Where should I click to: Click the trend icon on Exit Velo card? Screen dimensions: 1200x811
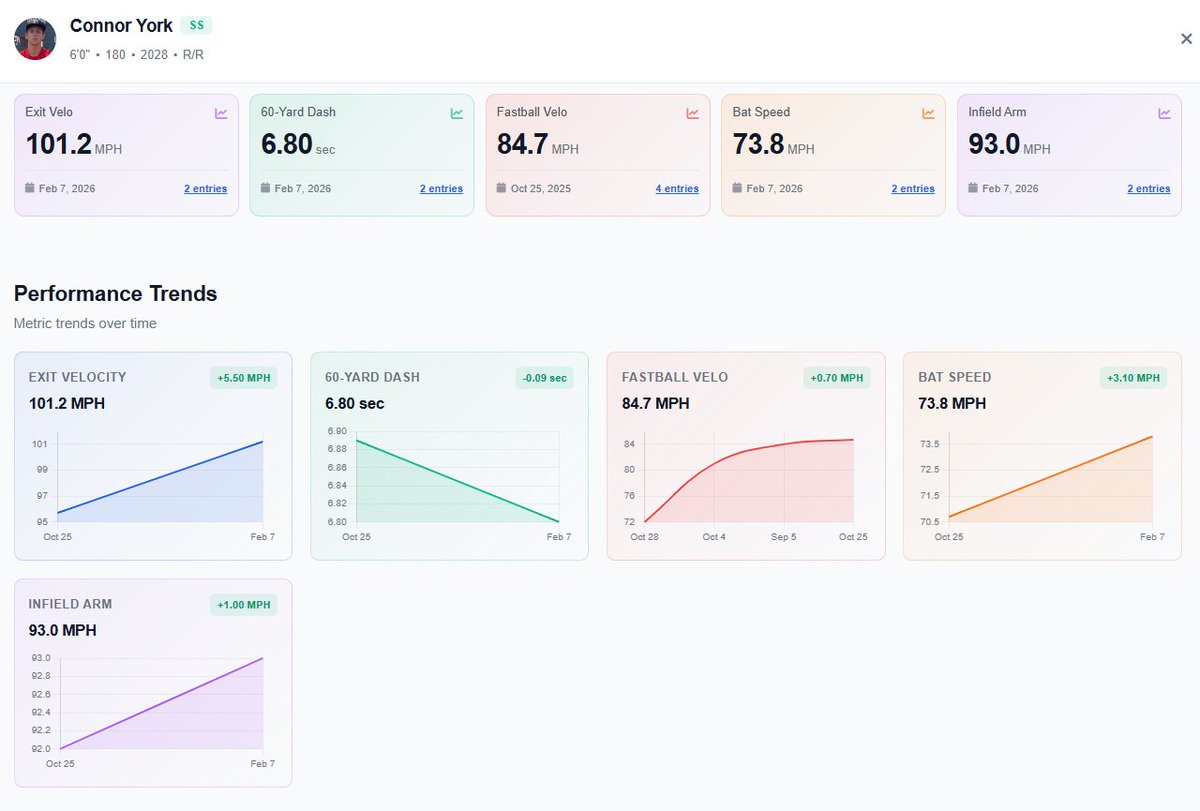(x=221, y=113)
